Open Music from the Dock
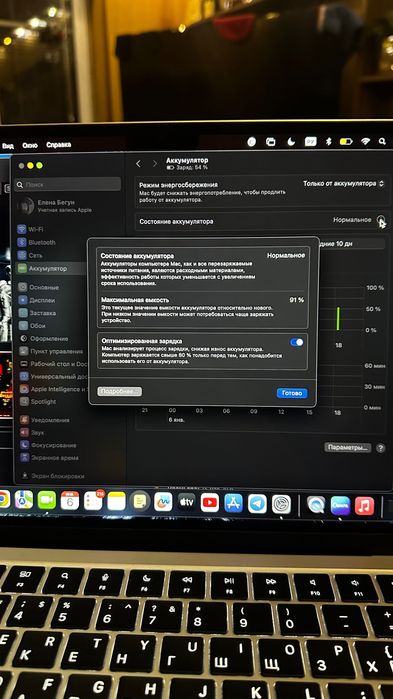393x699 pixels. (364, 506)
